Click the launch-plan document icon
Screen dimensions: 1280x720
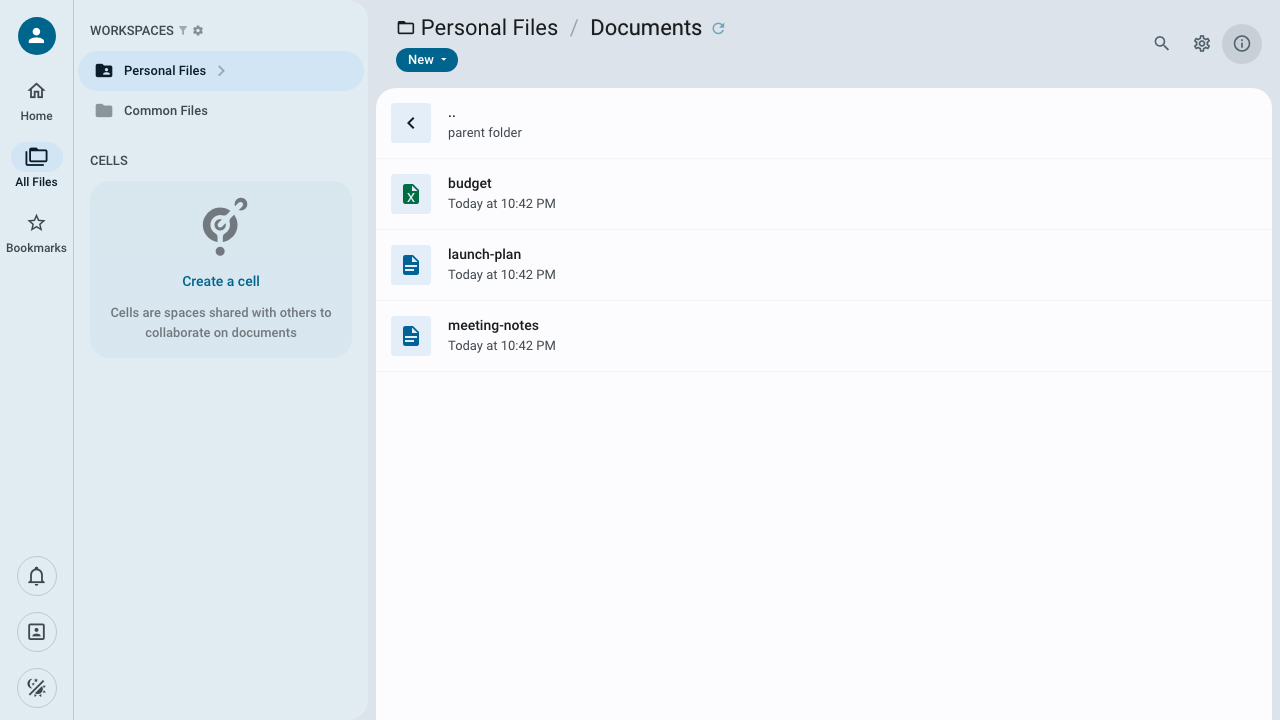click(x=411, y=265)
